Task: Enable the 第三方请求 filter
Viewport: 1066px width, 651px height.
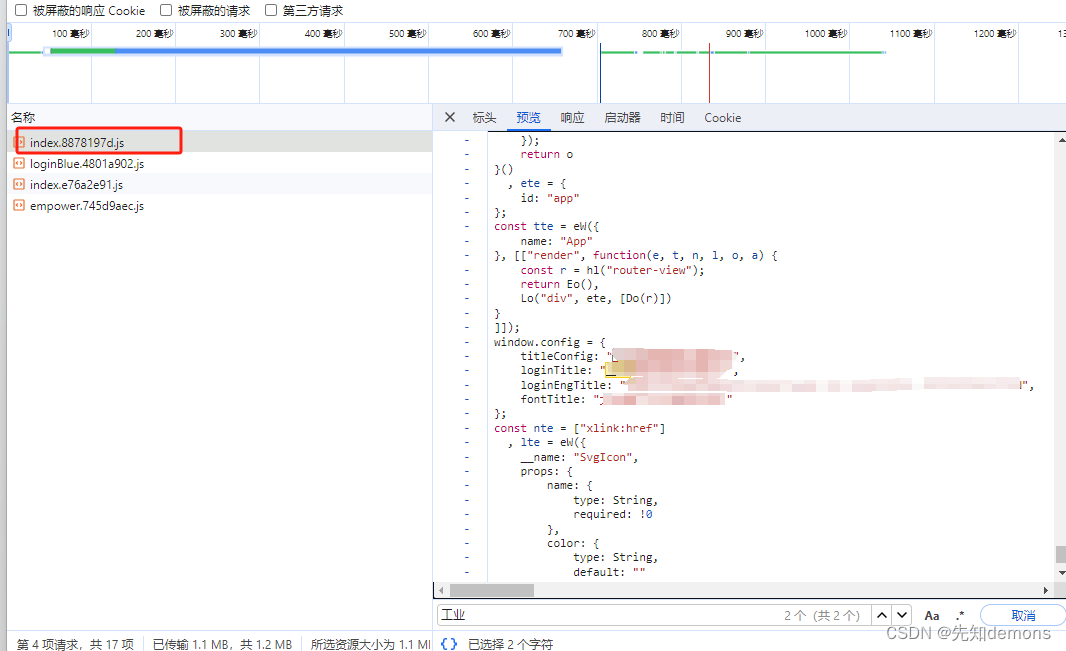Action: (270, 10)
